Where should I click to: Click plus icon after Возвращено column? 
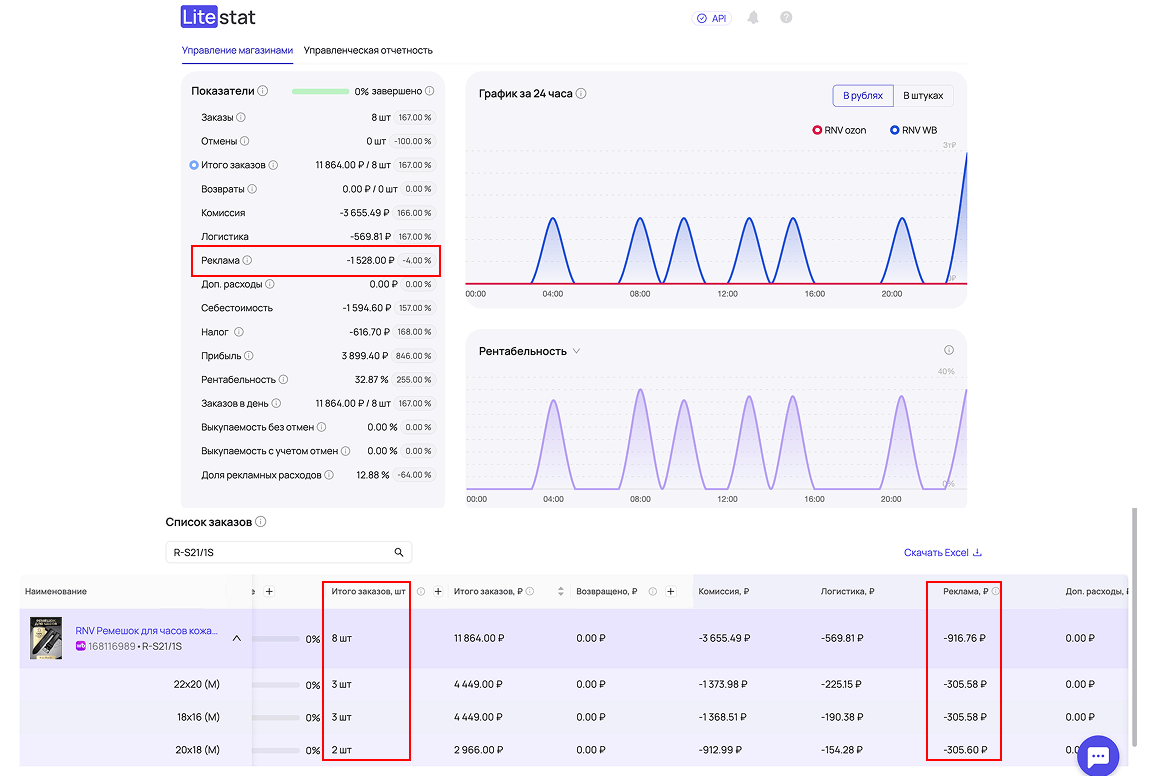click(x=671, y=592)
